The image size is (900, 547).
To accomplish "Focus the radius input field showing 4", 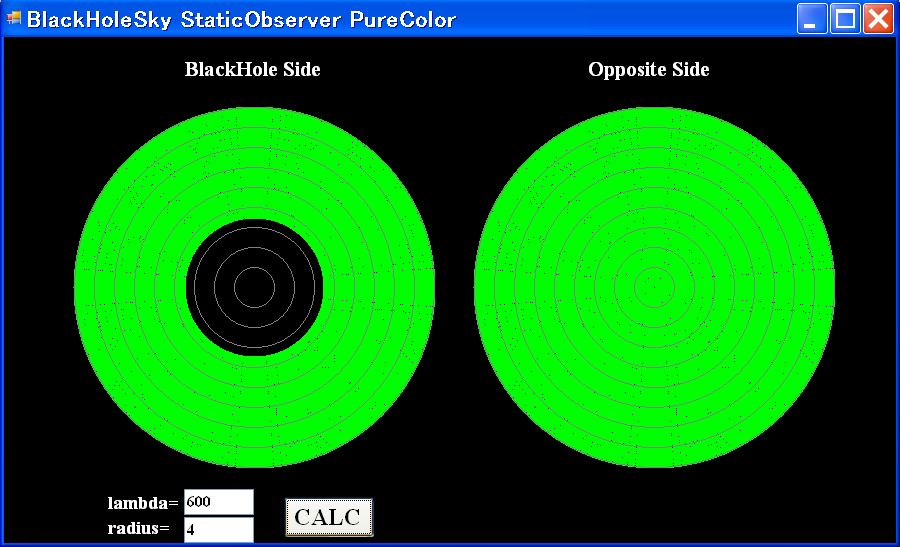I will pos(218,529).
